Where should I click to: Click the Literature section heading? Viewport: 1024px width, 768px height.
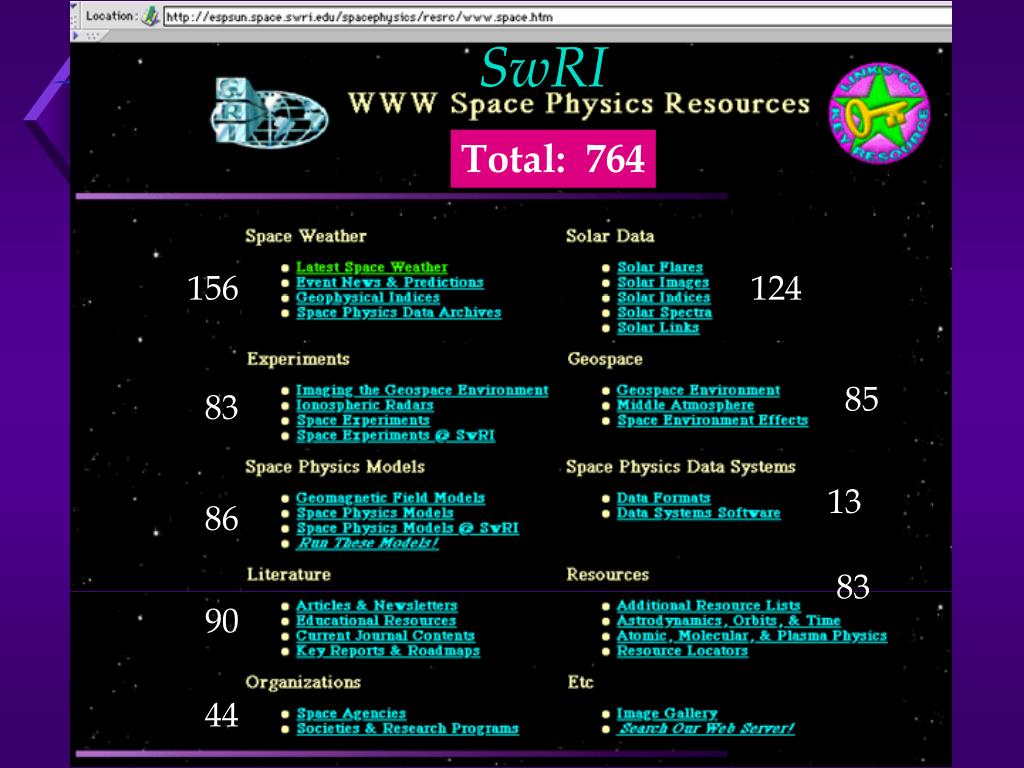(x=289, y=575)
